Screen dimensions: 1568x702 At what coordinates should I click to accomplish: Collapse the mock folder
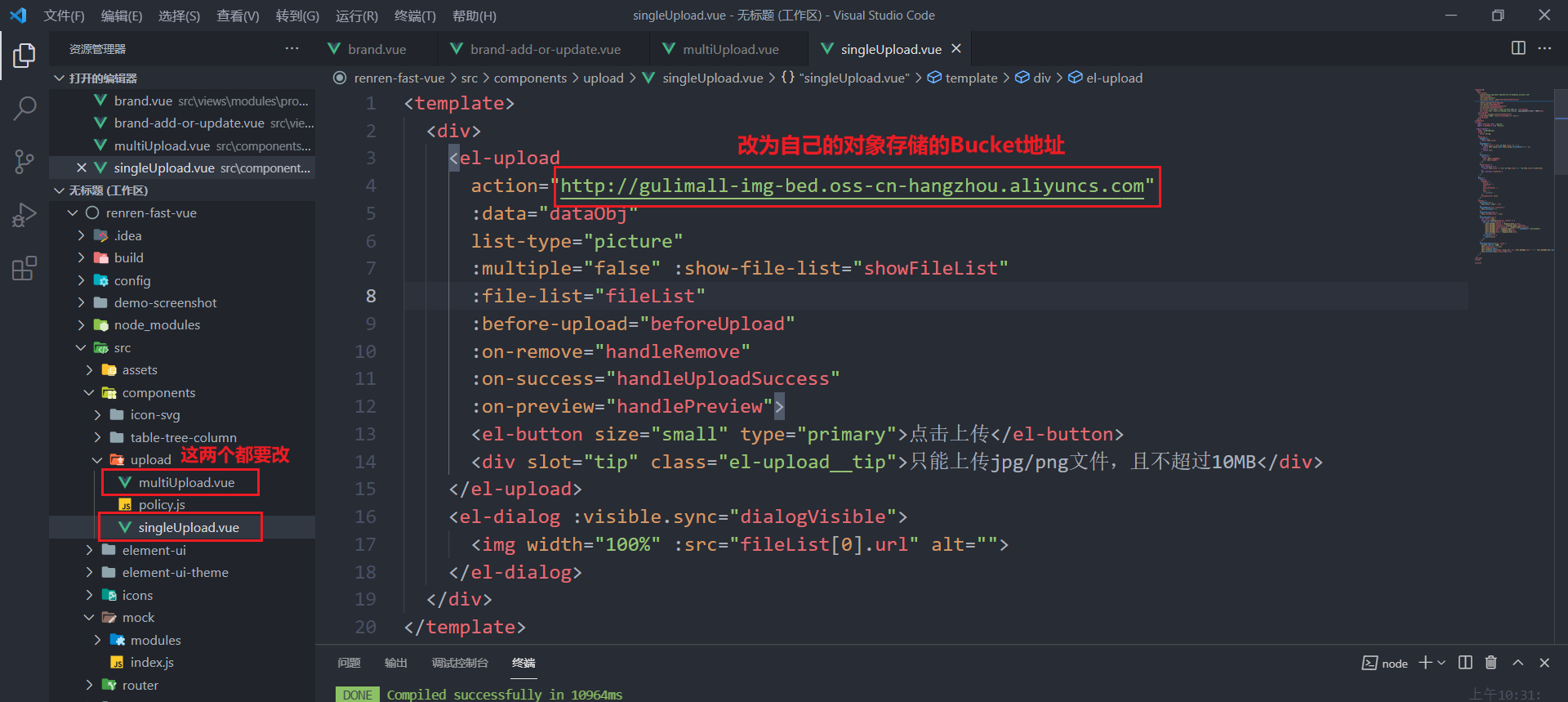tap(182, 617)
